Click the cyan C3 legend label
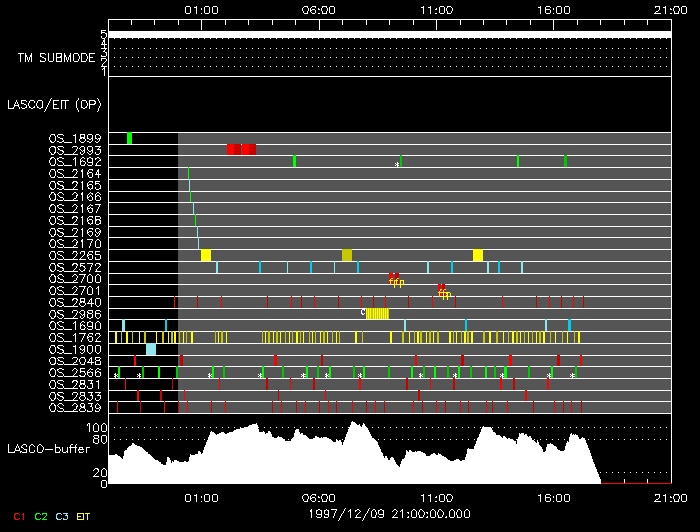 pyautogui.click(x=62, y=516)
